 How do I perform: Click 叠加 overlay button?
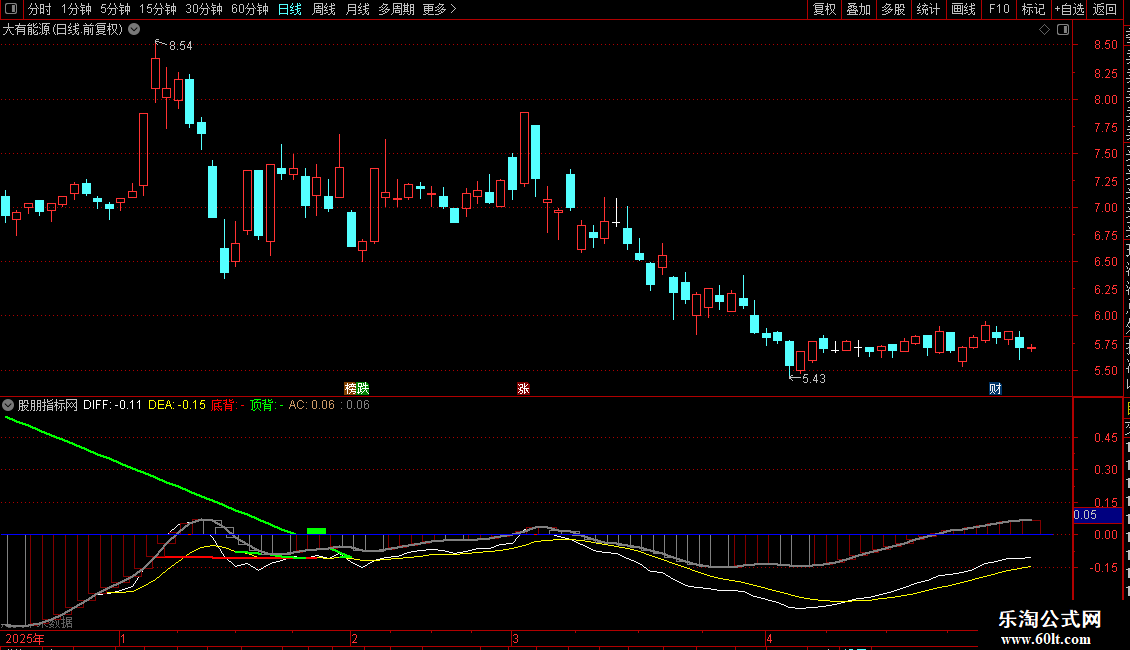point(859,9)
